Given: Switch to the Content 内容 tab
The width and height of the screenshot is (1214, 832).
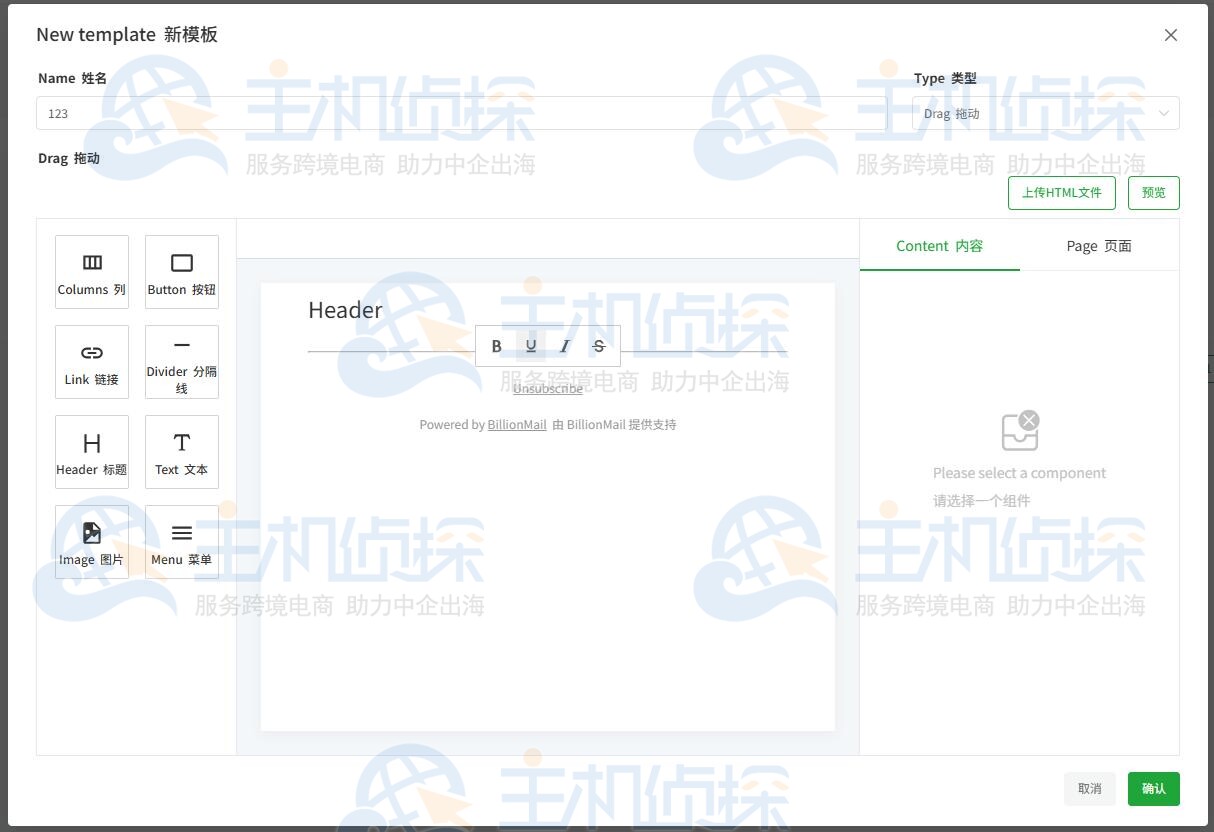Looking at the screenshot, I should coord(939,245).
